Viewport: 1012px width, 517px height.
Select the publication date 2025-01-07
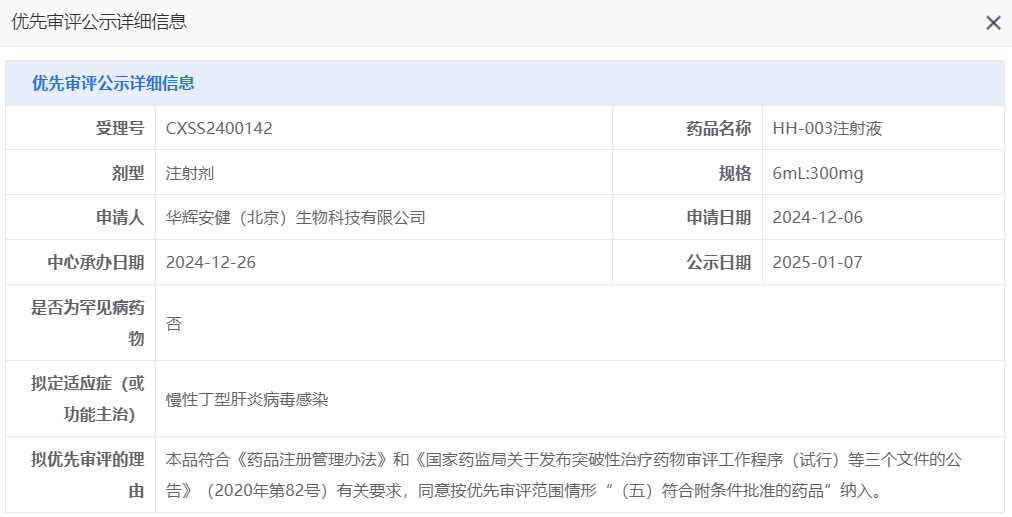click(818, 262)
